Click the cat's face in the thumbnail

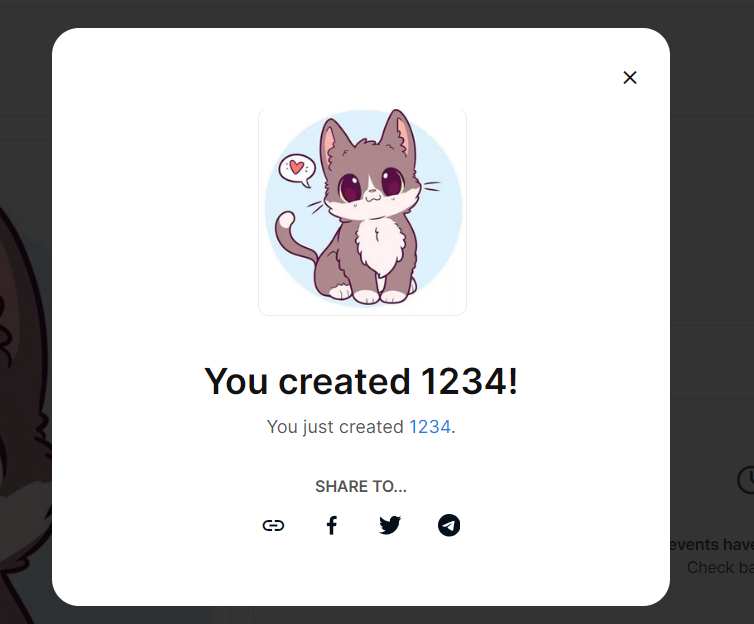[x=370, y=185]
